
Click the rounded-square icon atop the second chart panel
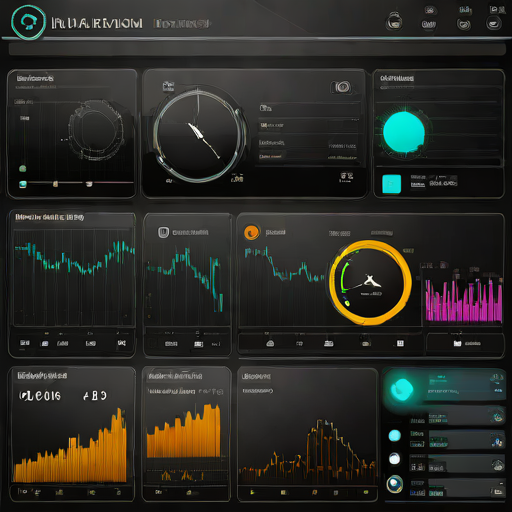tap(163, 232)
